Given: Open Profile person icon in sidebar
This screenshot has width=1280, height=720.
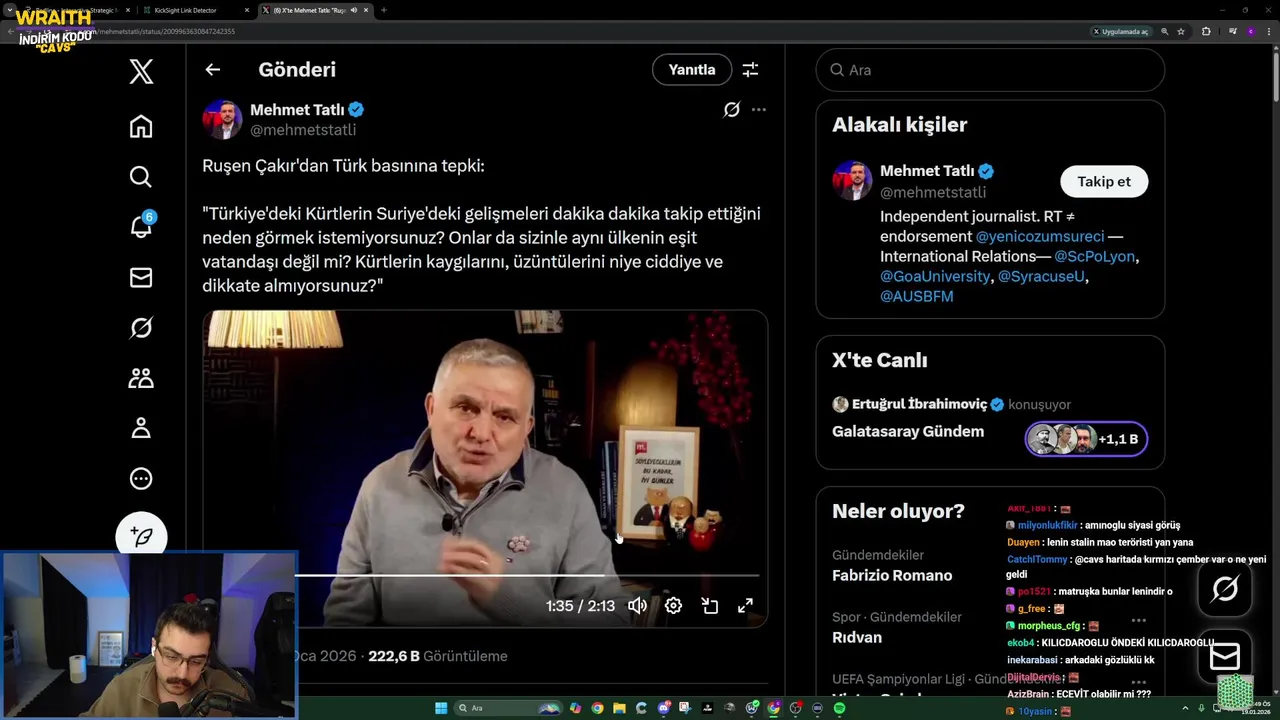Looking at the screenshot, I should click(x=141, y=428).
